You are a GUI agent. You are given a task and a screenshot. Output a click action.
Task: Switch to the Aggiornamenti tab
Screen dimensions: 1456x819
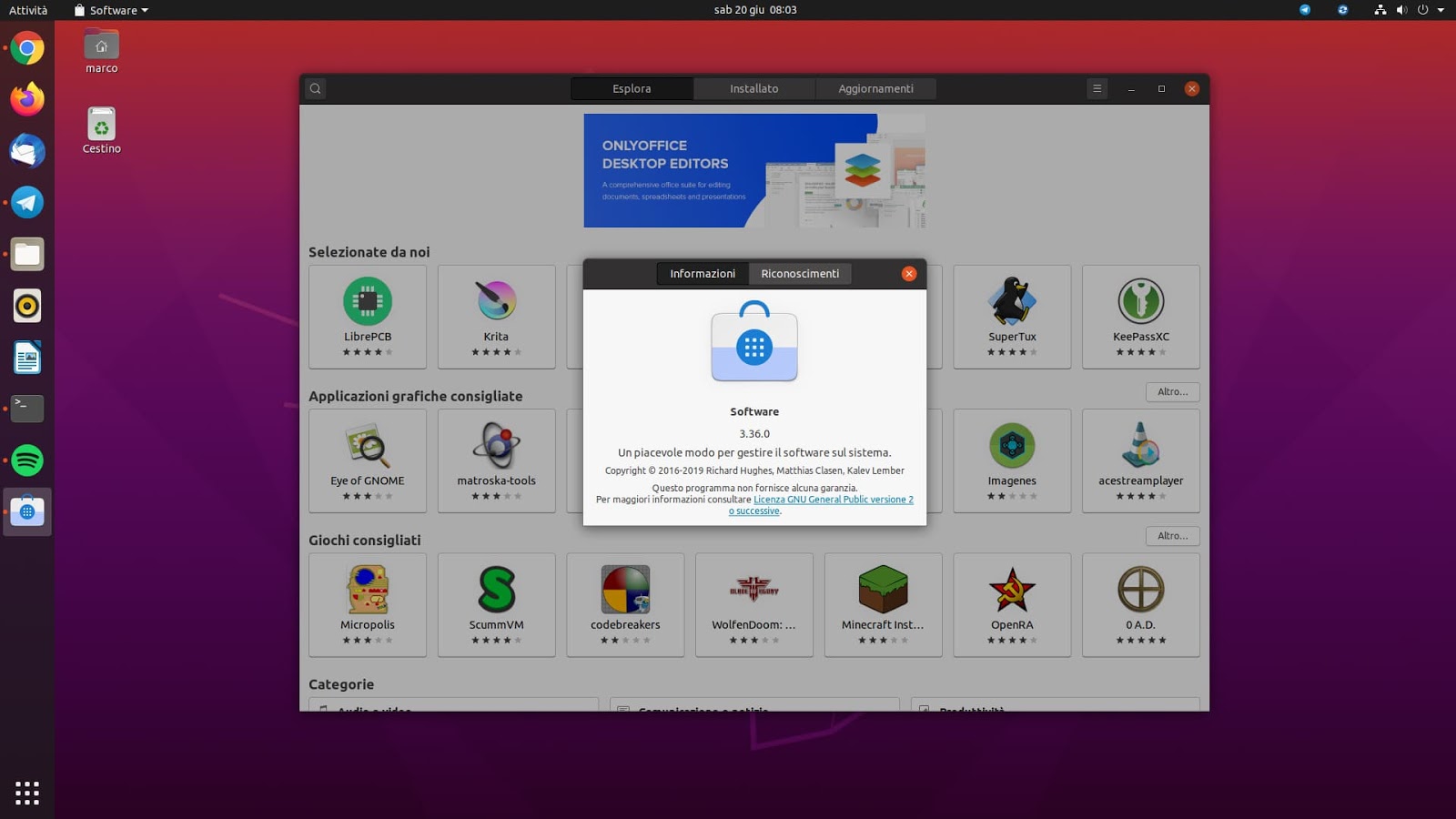(875, 88)
